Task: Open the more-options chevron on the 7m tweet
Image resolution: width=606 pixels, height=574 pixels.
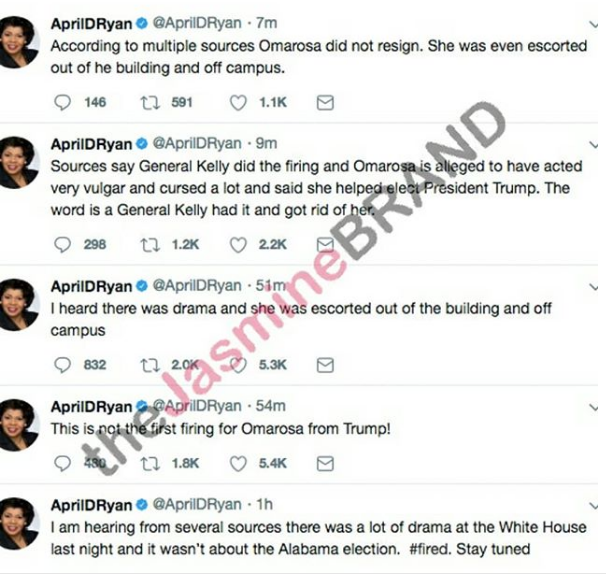Action: pos(594,25)
